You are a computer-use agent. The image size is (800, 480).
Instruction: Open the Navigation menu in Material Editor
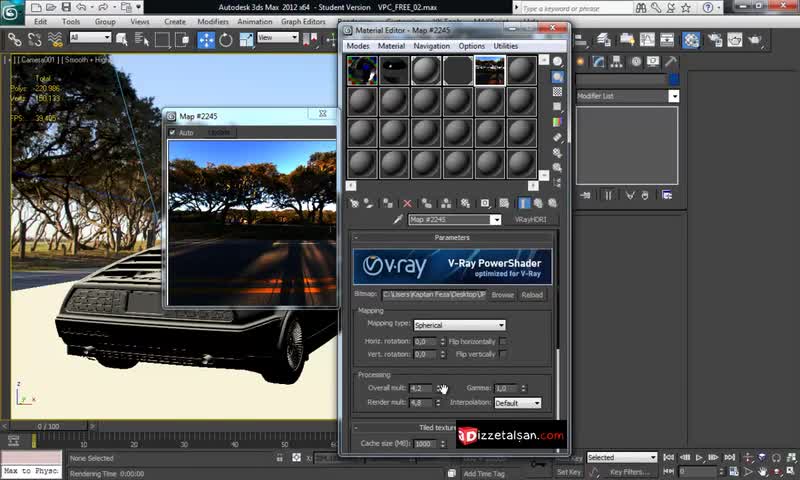tap(431, 46)
